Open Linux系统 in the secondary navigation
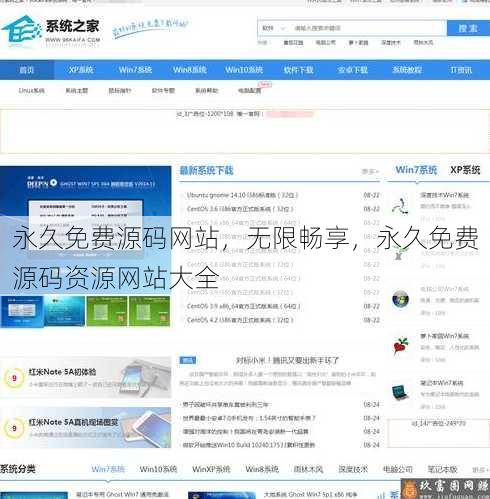This screenshot has width=490, height=499. click(x=32, y=91)
